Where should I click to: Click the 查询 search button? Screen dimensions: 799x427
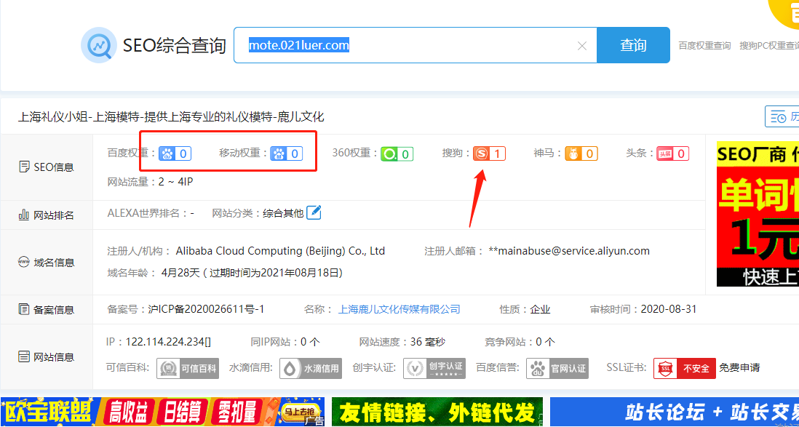[x=633, y=45]
